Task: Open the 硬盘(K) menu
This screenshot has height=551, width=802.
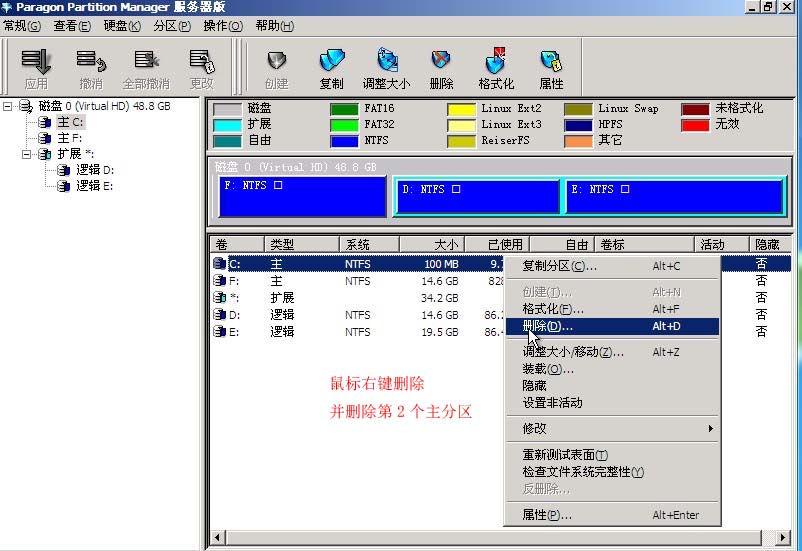Action: pyautogui.click(x=122, y=26)
